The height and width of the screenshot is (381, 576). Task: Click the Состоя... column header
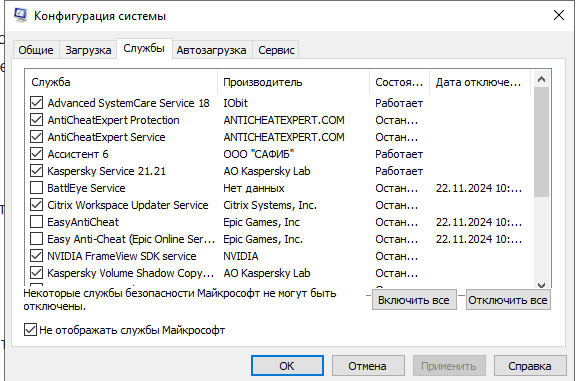(x=399, y=82)
